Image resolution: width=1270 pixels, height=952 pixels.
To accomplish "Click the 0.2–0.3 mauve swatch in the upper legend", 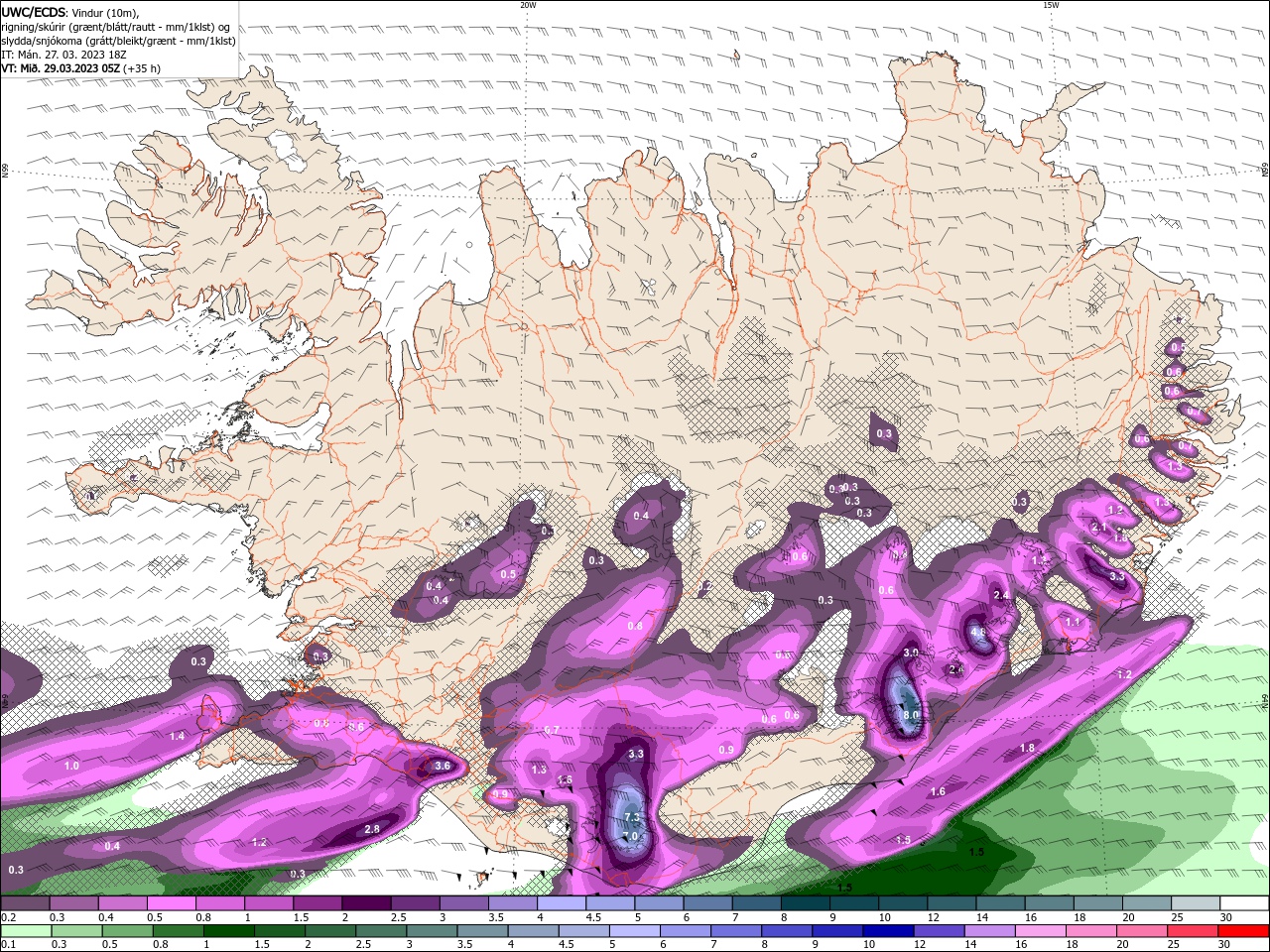I will click(25, 903).
